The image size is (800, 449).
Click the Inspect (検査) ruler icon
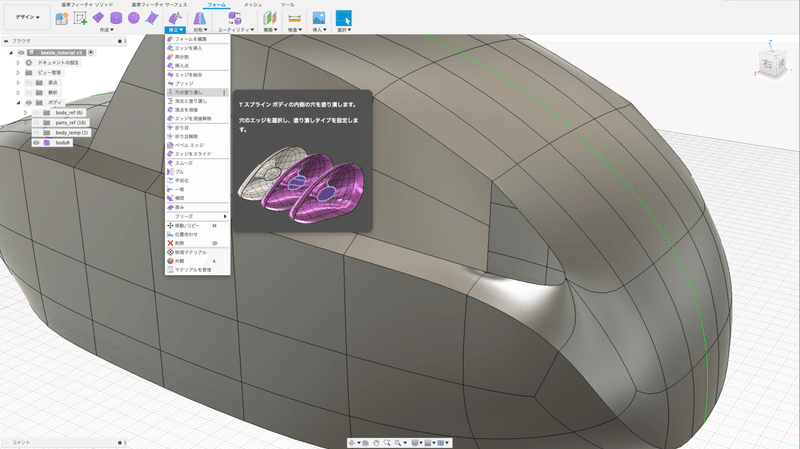coord(294,18)
